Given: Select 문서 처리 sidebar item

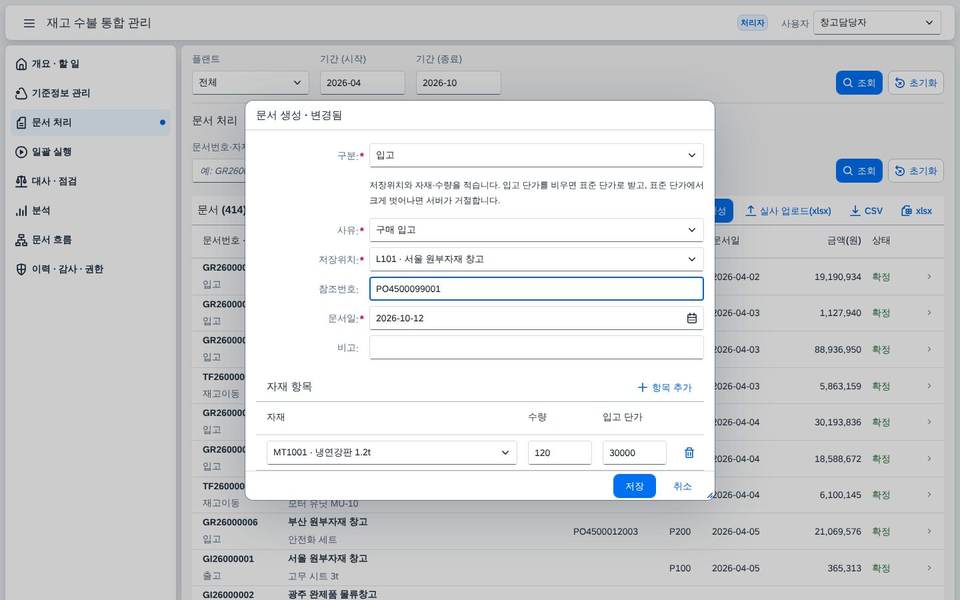Looking at the screenshot, I should coord(90,122).
